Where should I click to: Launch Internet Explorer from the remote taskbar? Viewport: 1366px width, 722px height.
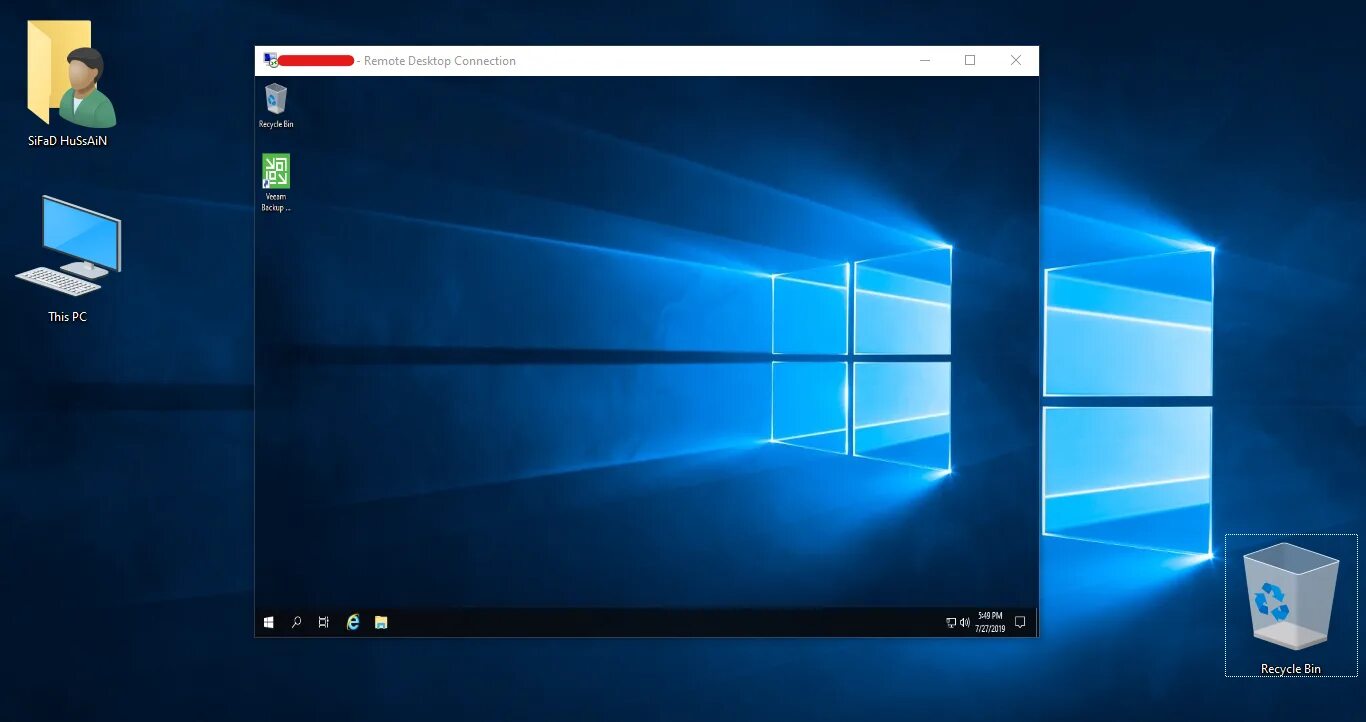pyautogui.click(x=352, y=622)
